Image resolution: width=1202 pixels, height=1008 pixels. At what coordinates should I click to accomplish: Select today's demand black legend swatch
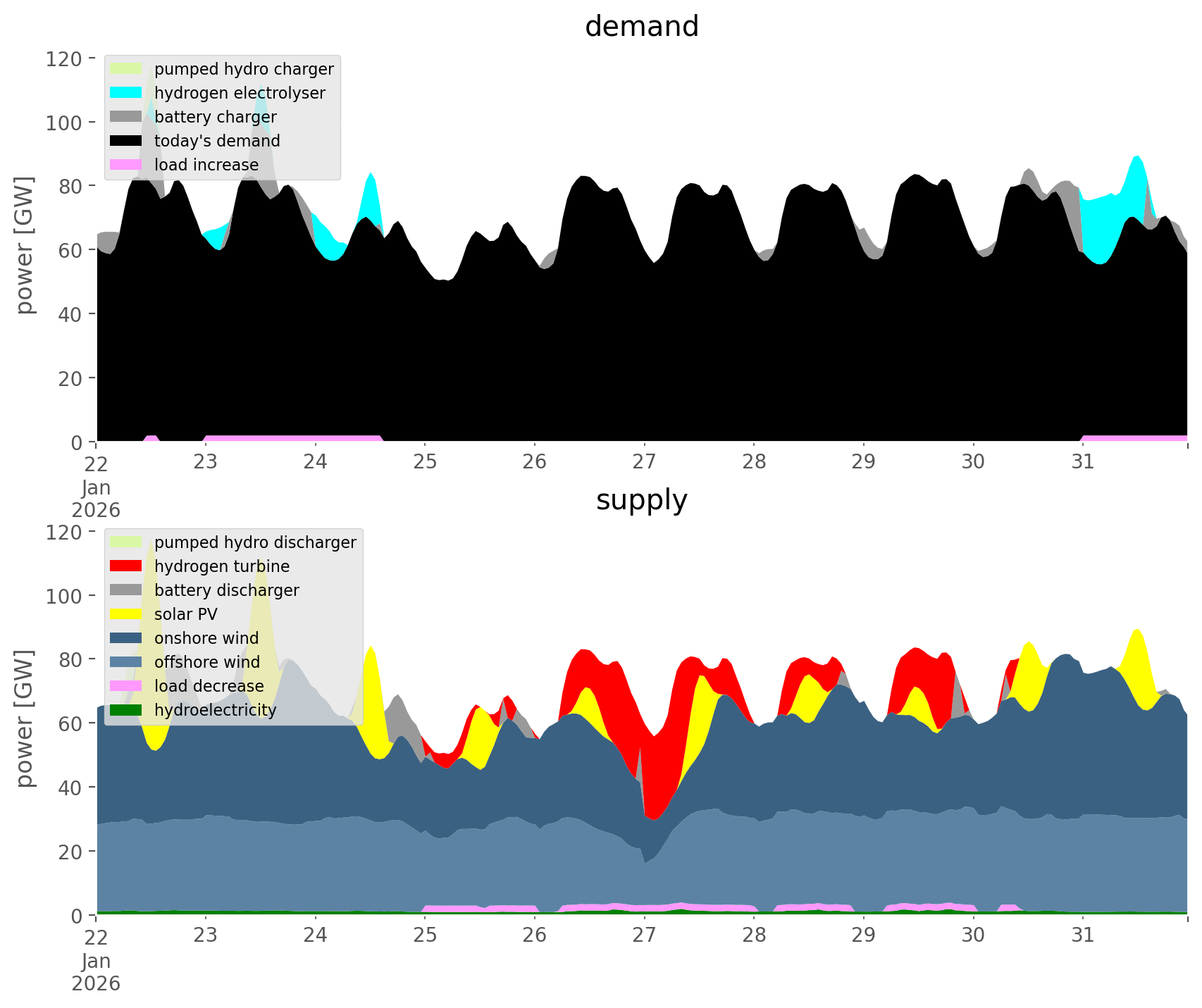click(x=126, y=141)
